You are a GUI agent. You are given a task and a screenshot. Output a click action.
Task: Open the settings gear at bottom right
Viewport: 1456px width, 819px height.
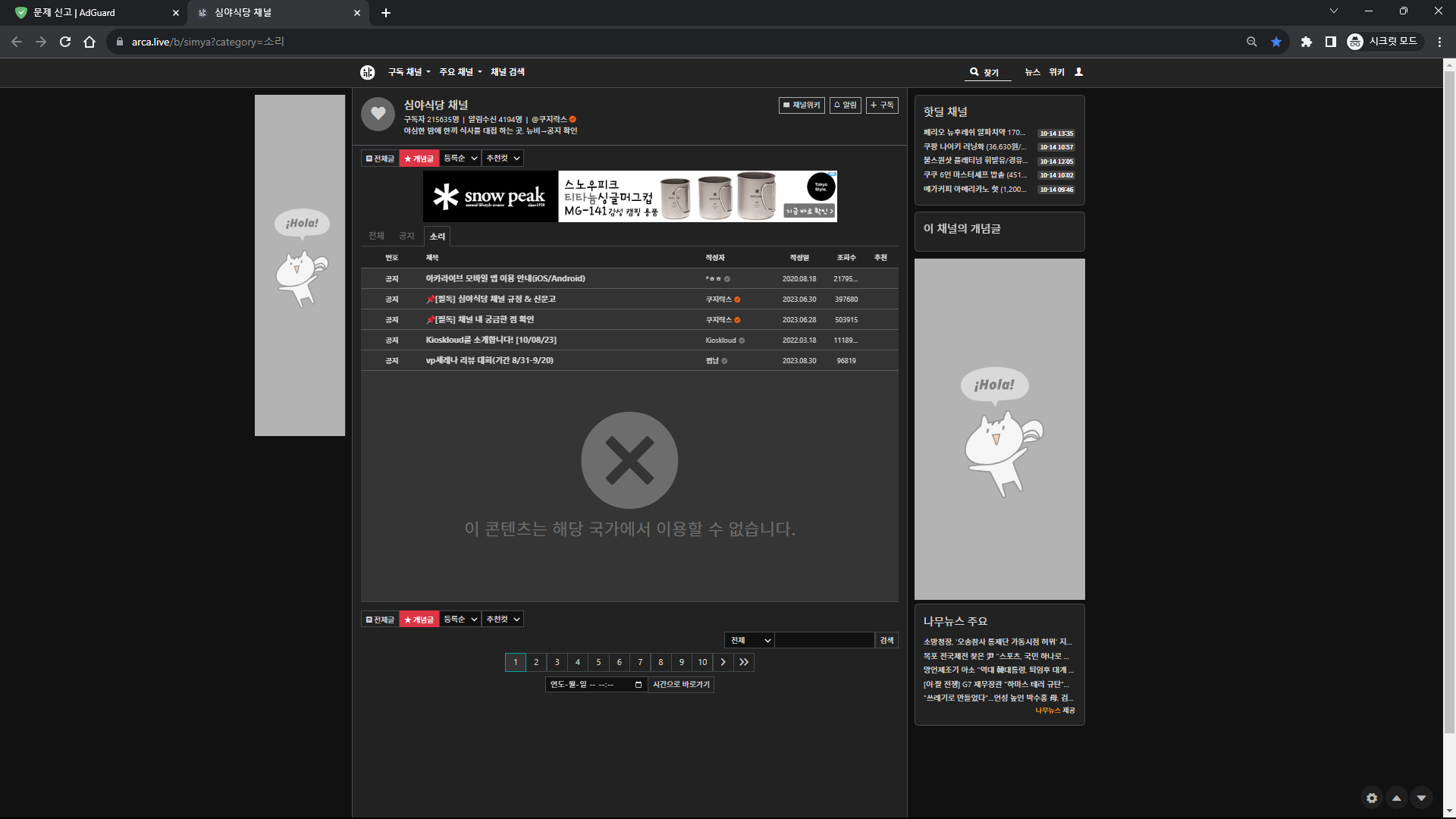1371,798
